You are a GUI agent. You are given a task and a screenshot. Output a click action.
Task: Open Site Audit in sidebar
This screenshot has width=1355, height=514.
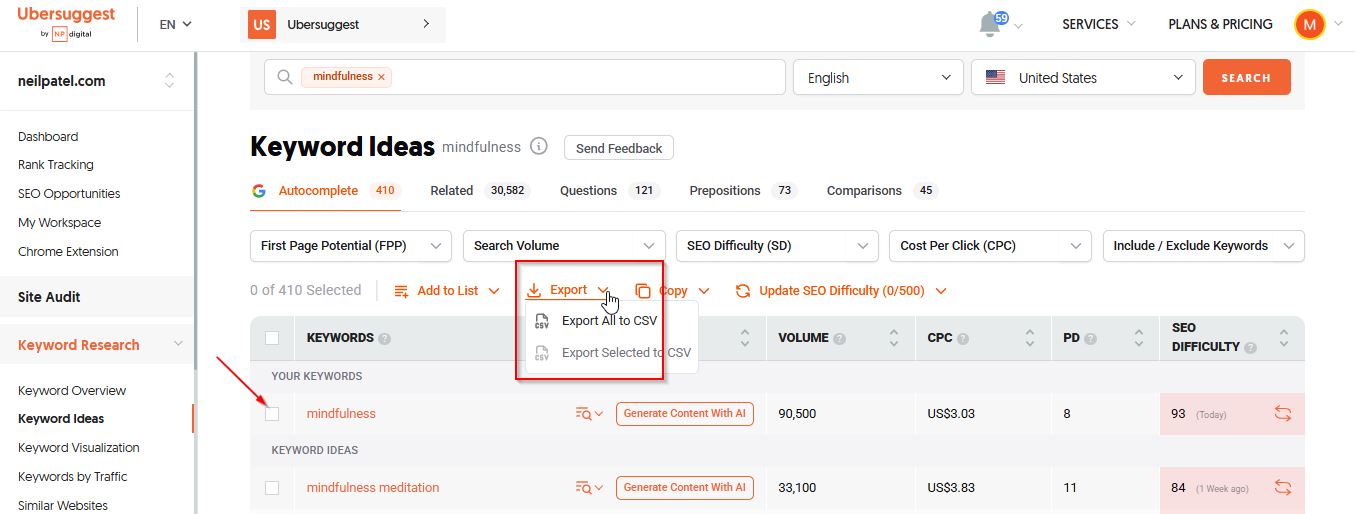(49, 297)
